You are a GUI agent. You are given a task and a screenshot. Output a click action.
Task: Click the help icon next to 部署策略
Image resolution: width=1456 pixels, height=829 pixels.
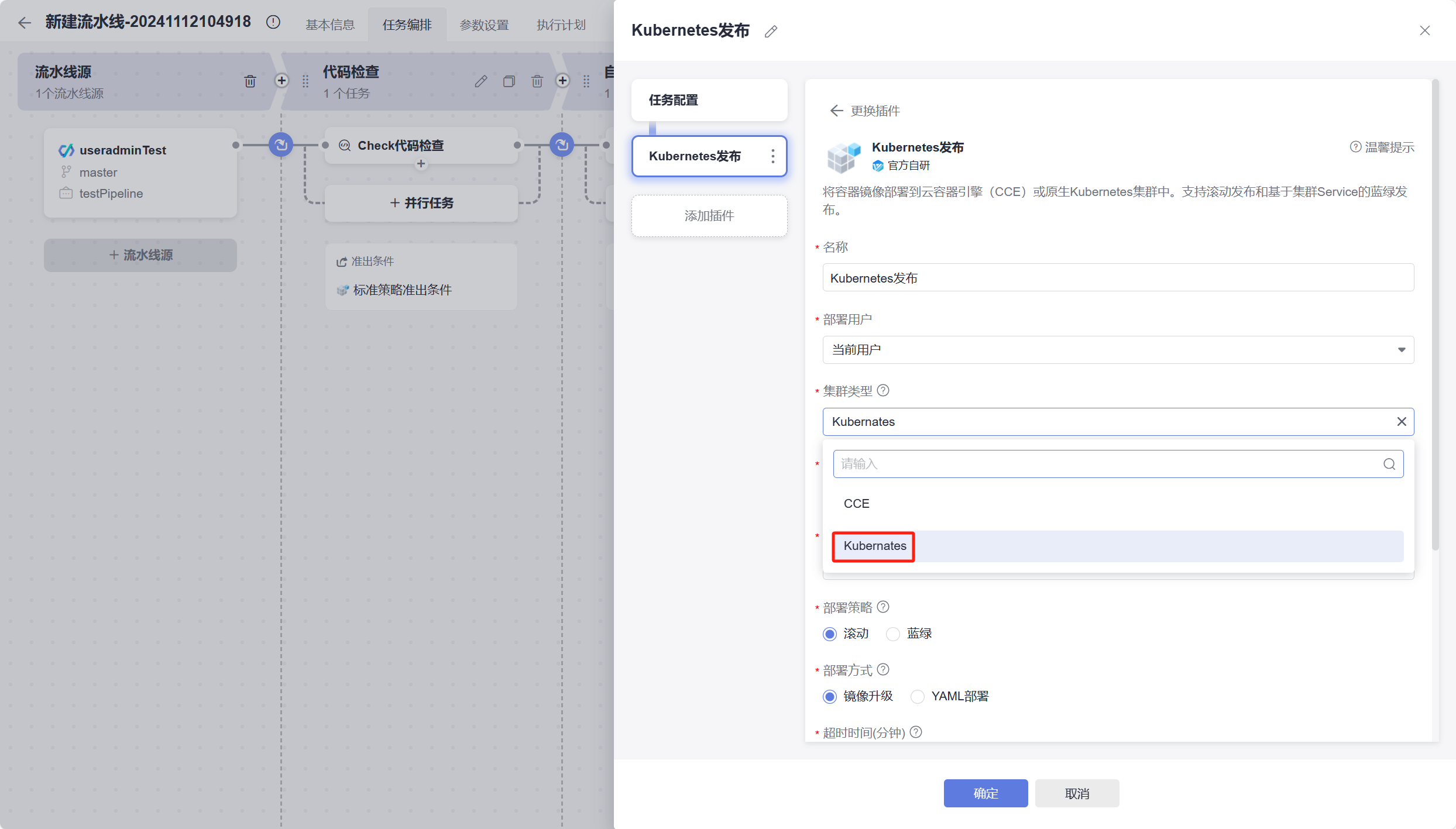(883, 607)
